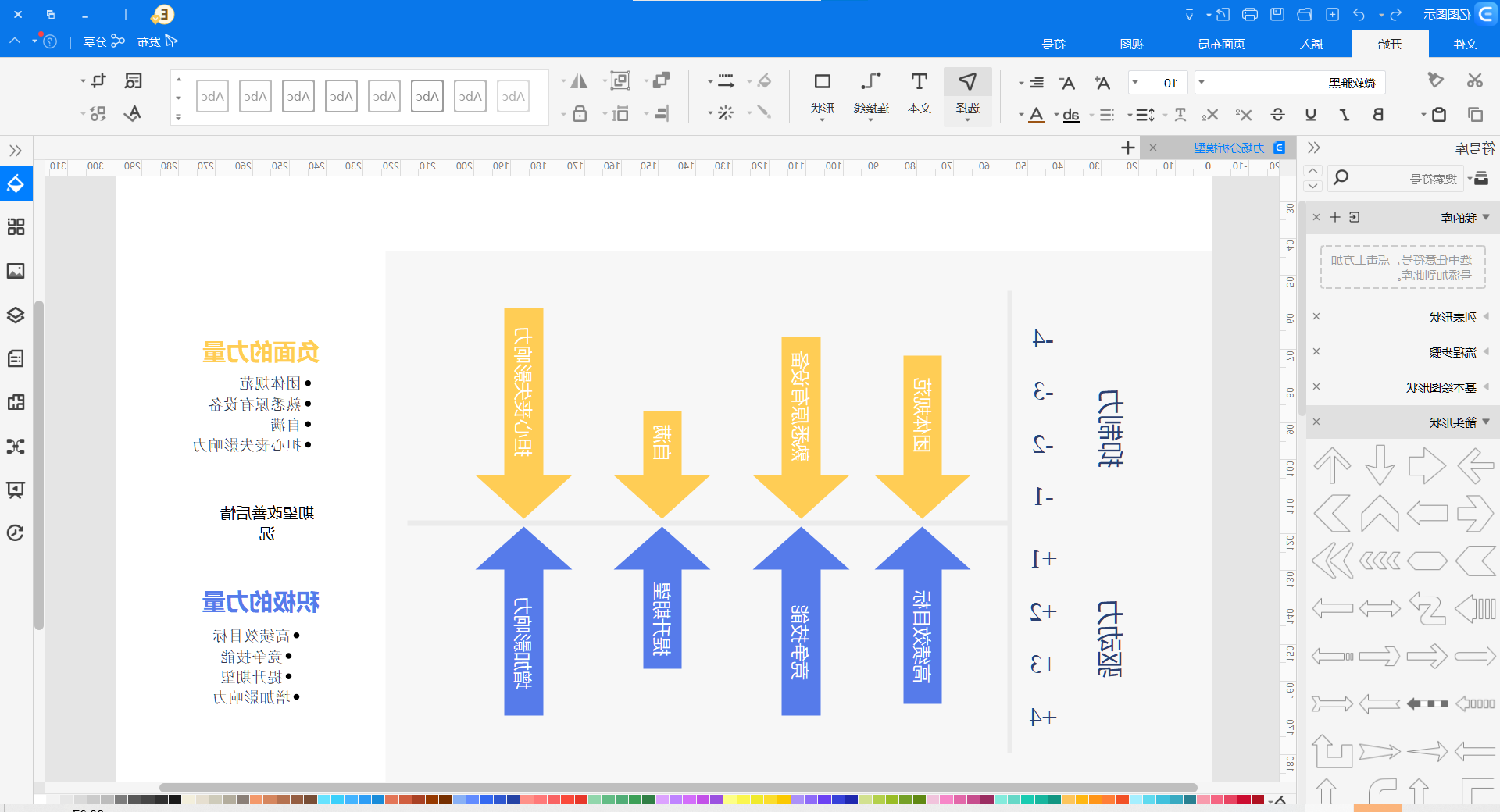Increase the font size with the A+ icon
Screen dimensions: 1500x812
pos(1102,82)
